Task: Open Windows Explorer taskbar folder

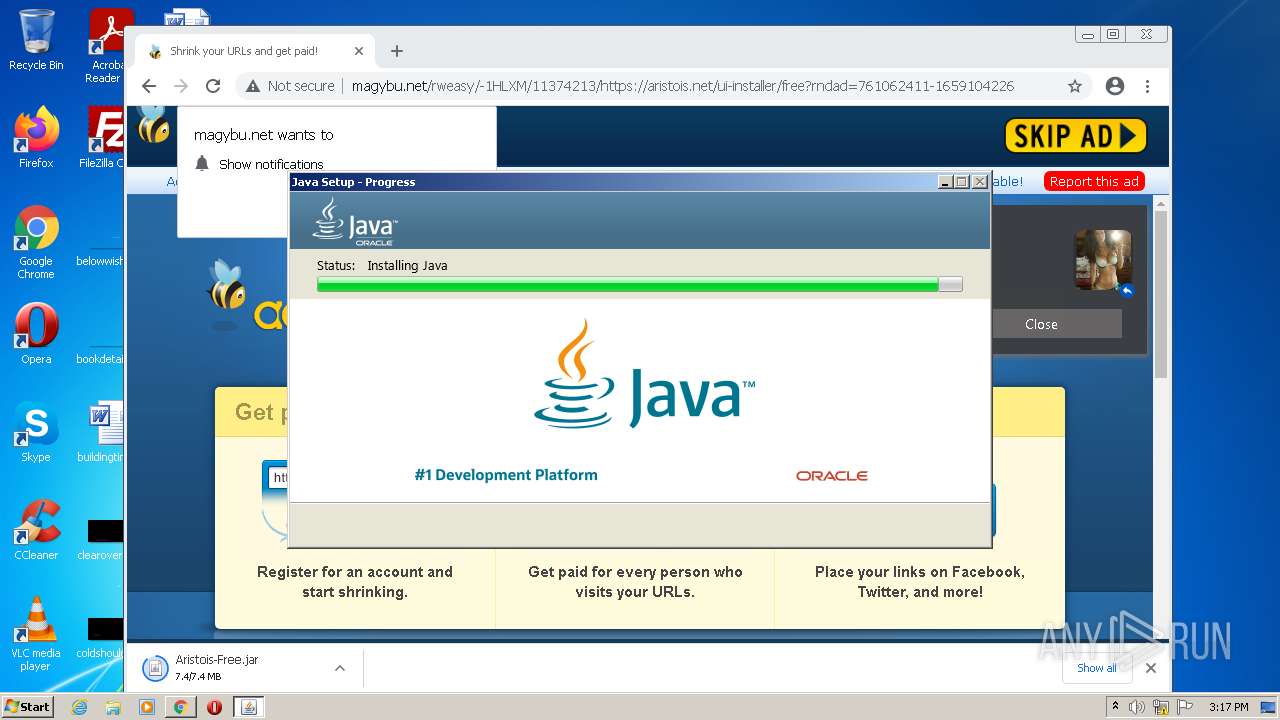Action: point(113,707)
